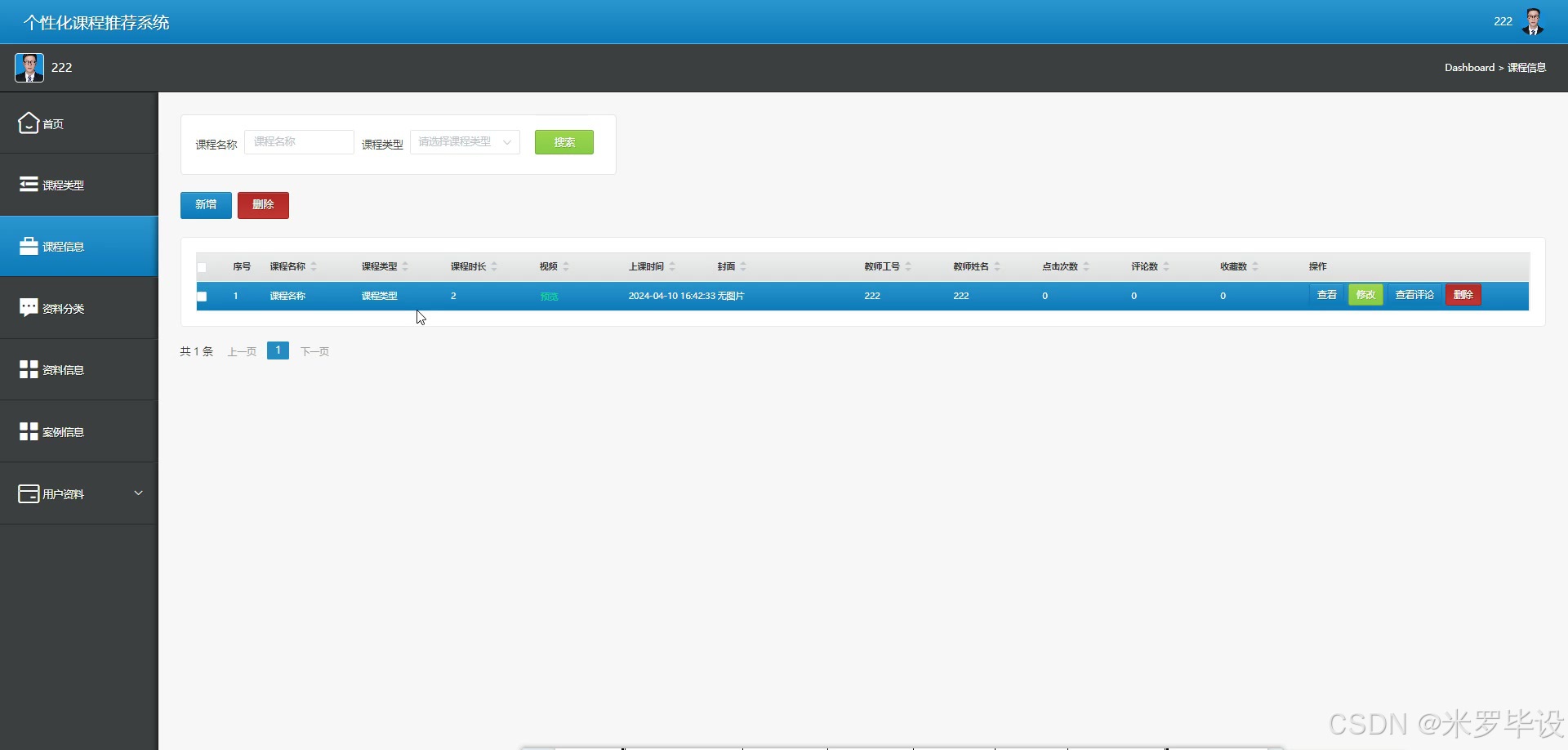This screenshot has height=750, width=1568.
Task: Sort by 课程时长 column arrows
Action: (x=494, y=266)
